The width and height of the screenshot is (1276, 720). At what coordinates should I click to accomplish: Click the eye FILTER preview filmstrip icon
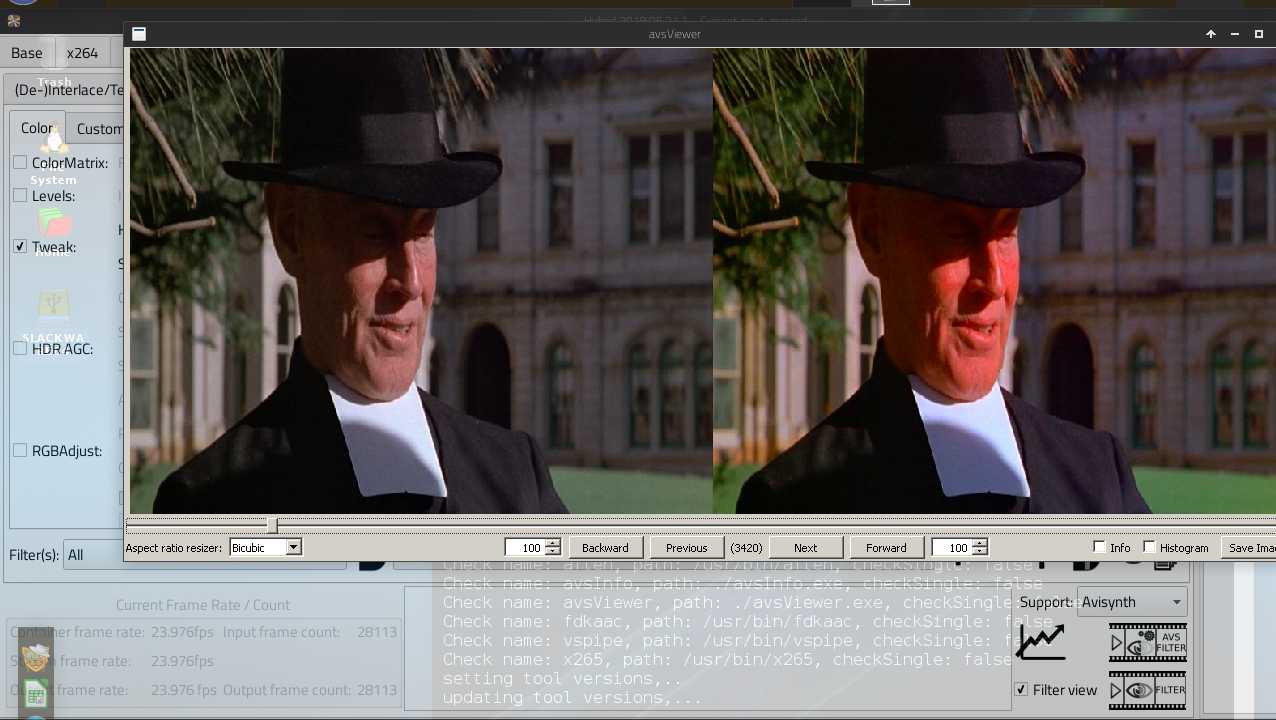click(1147, 690)
